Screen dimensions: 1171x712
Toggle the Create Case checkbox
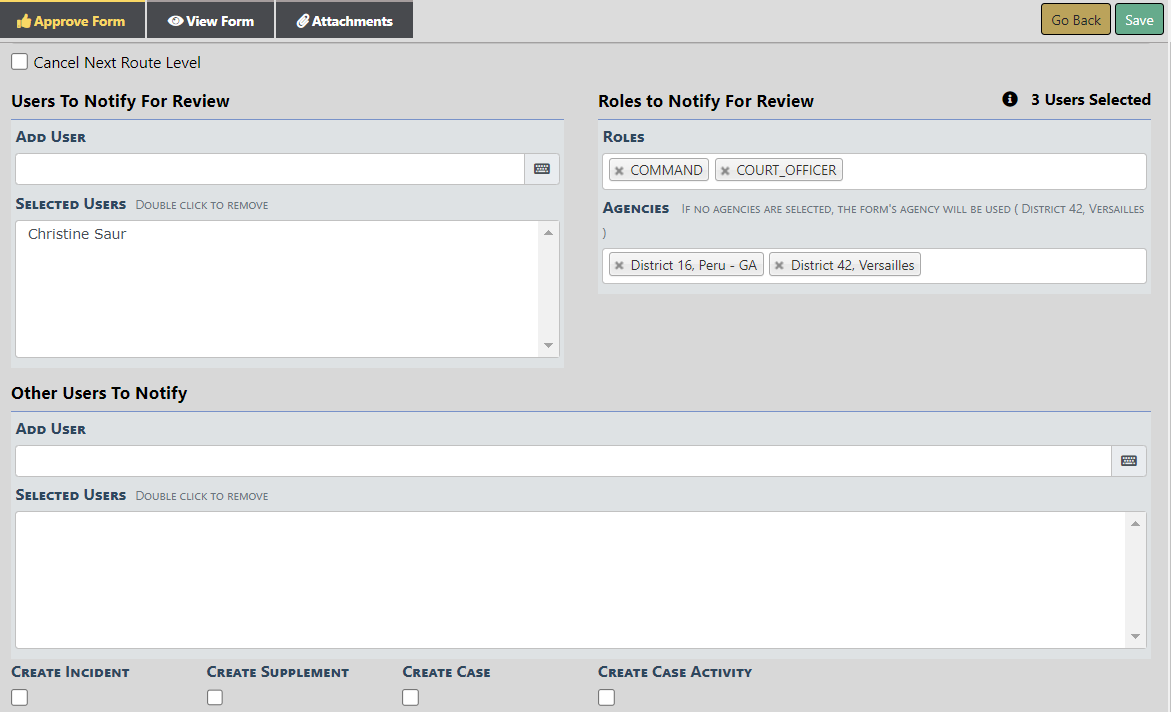pyautogui.click(x=411, y=698)
